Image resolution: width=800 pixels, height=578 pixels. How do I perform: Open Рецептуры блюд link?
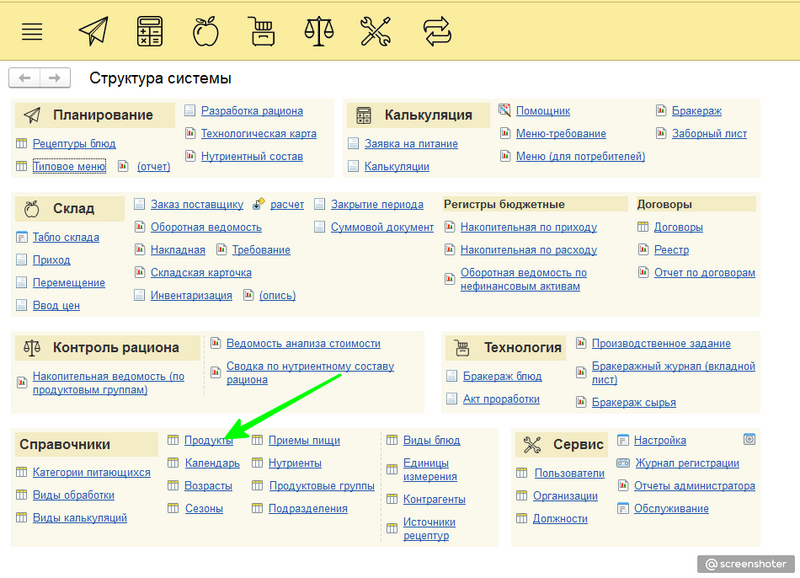74,144
